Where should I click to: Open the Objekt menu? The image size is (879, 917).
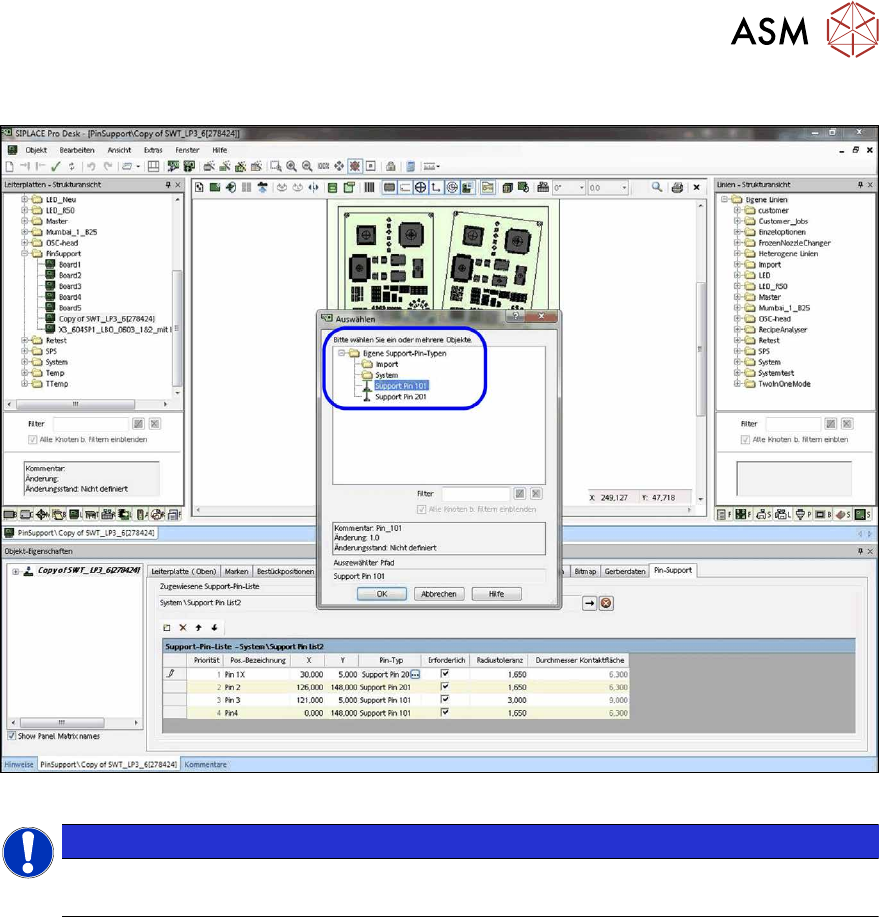point(36,150)
